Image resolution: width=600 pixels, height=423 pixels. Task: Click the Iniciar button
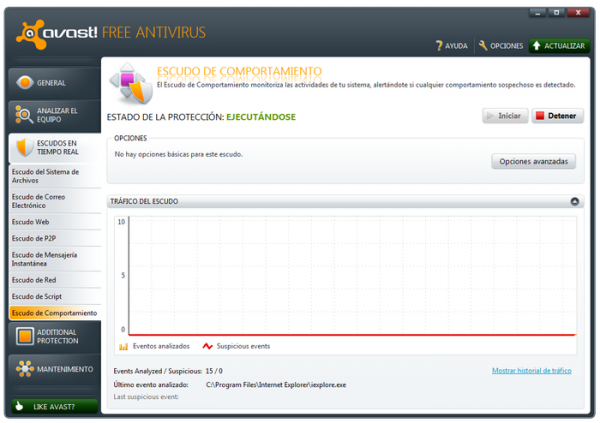pos(505,116)
